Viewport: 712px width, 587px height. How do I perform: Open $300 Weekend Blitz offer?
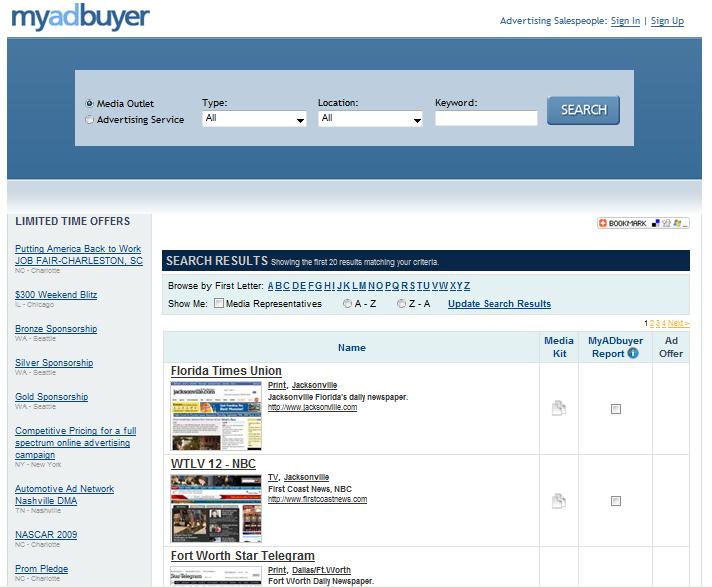[56, 295]
